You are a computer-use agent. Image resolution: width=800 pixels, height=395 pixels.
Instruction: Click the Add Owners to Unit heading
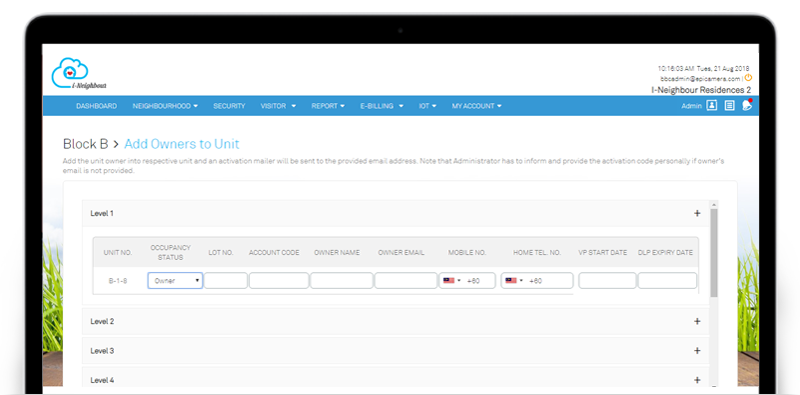coord(182,144)
